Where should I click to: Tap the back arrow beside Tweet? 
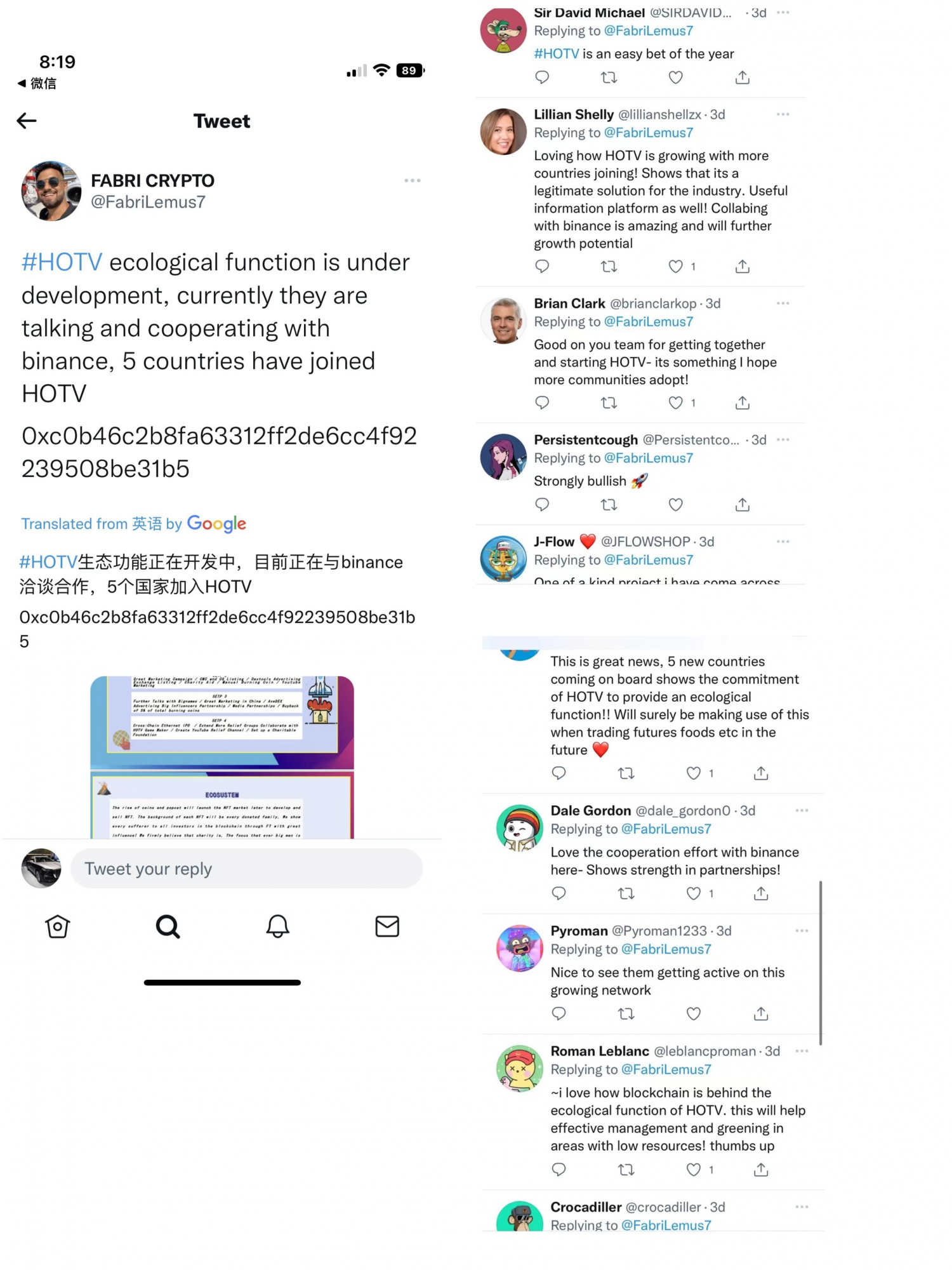click(27, 121)
